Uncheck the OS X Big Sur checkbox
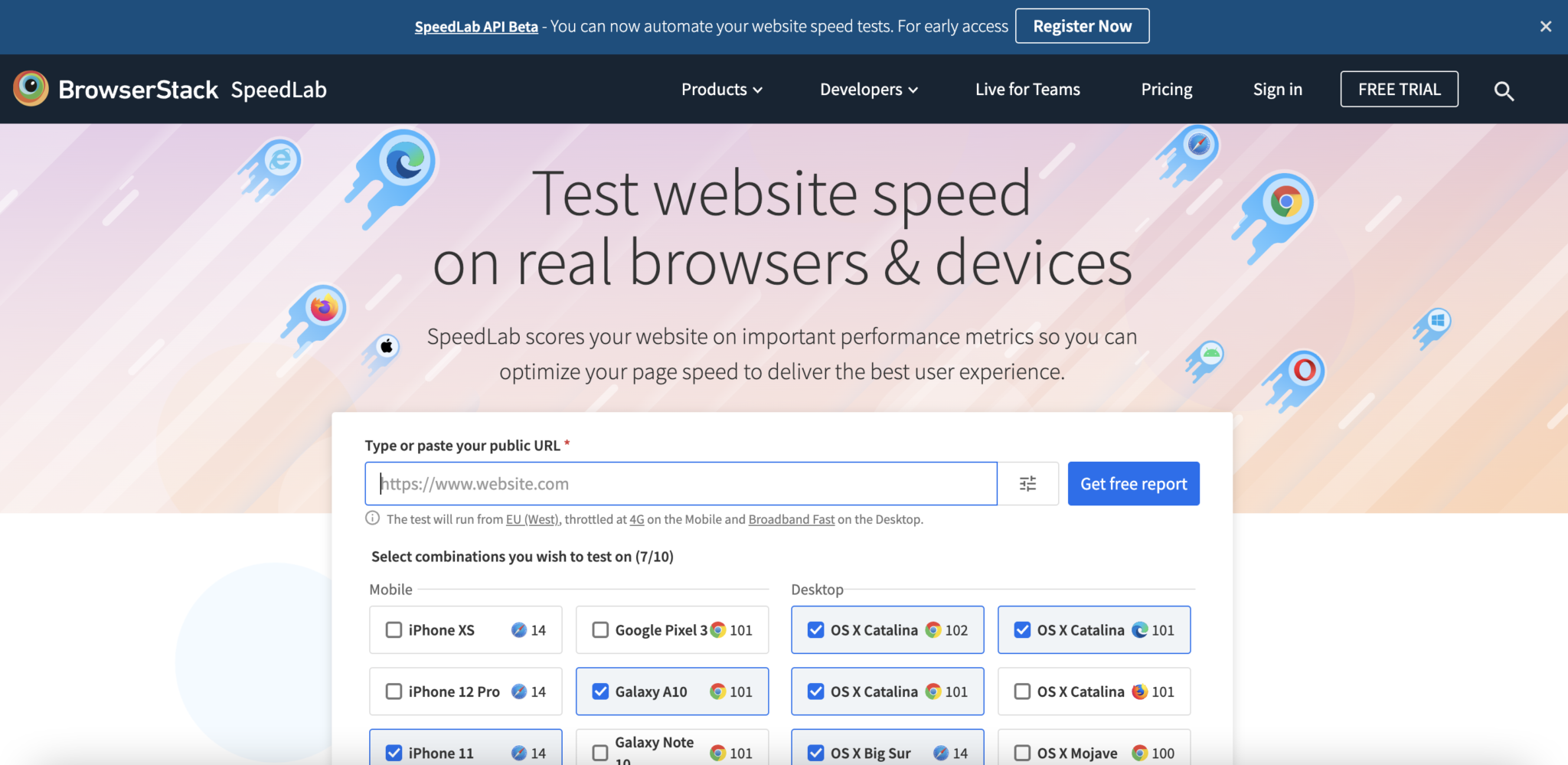 pos(815,753)
